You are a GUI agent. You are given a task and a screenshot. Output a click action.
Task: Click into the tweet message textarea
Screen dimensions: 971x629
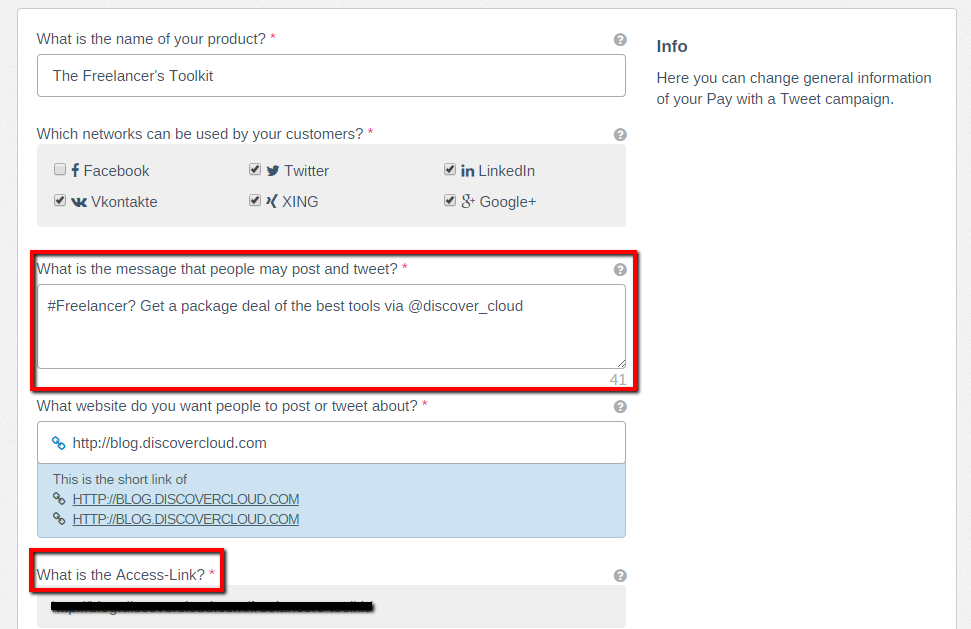click(x=331, y=335)
